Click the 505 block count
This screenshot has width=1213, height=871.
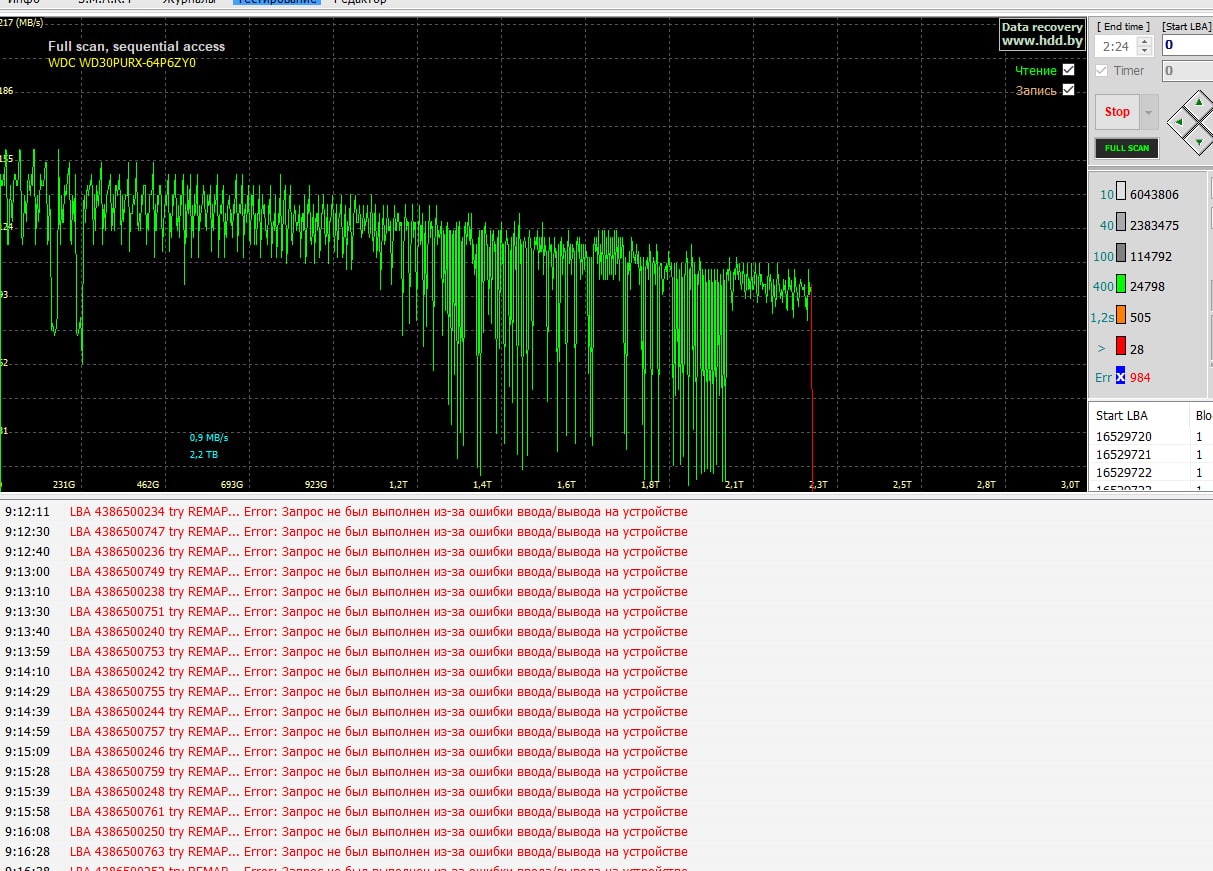coord(1141,318)
